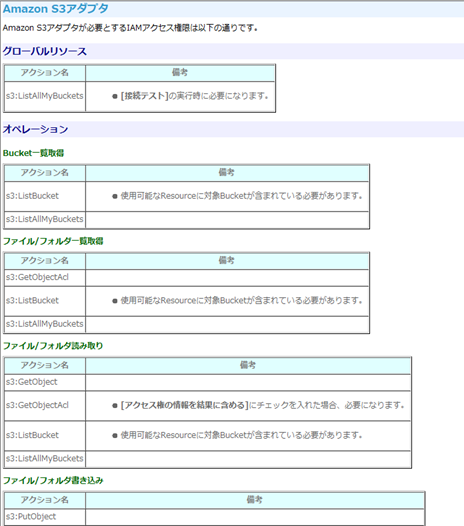Click the アクション名 header in the global resource table

(x=45, y=72)
